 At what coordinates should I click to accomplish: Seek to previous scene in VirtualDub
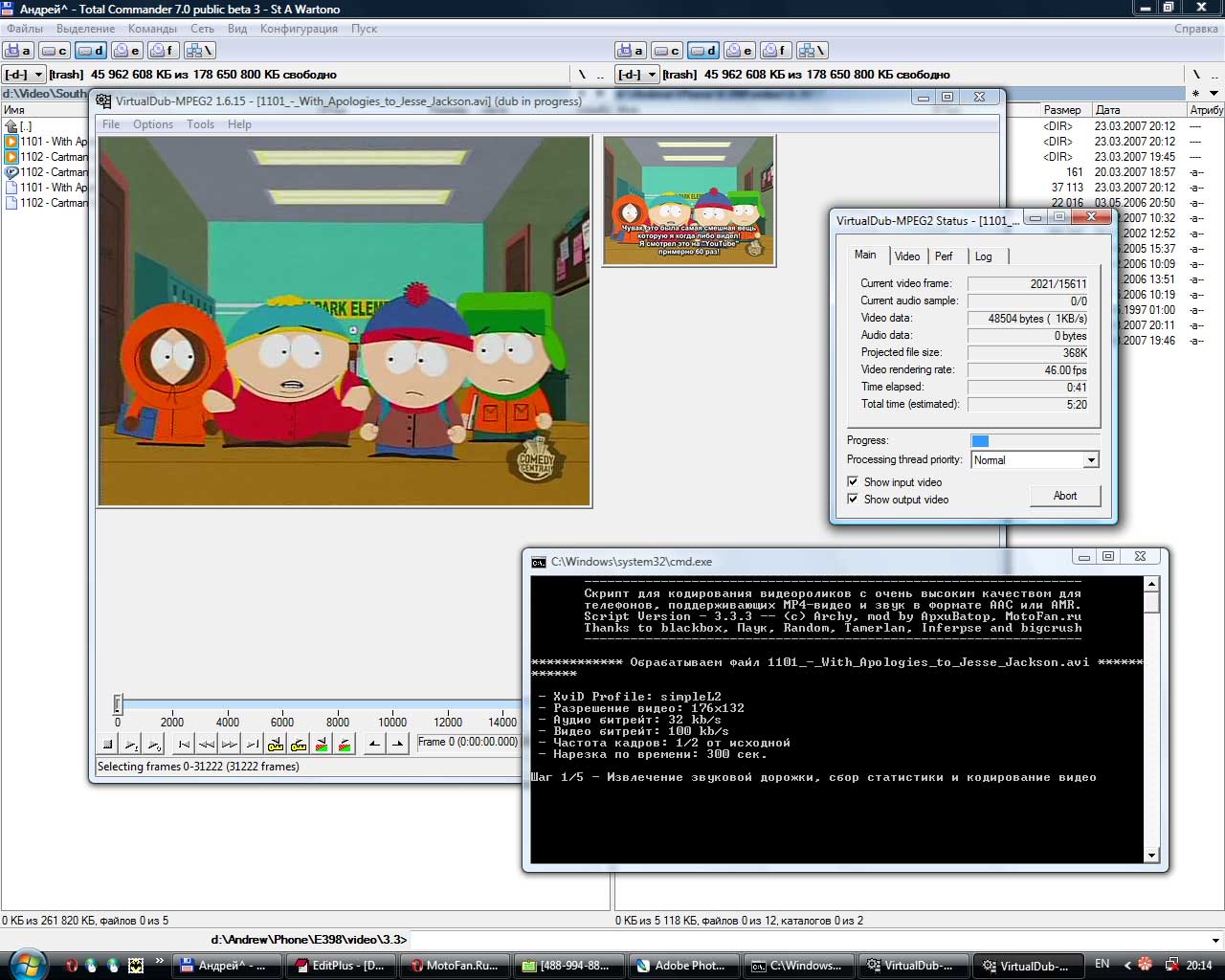pyautogui.click(x=322, y=744)
